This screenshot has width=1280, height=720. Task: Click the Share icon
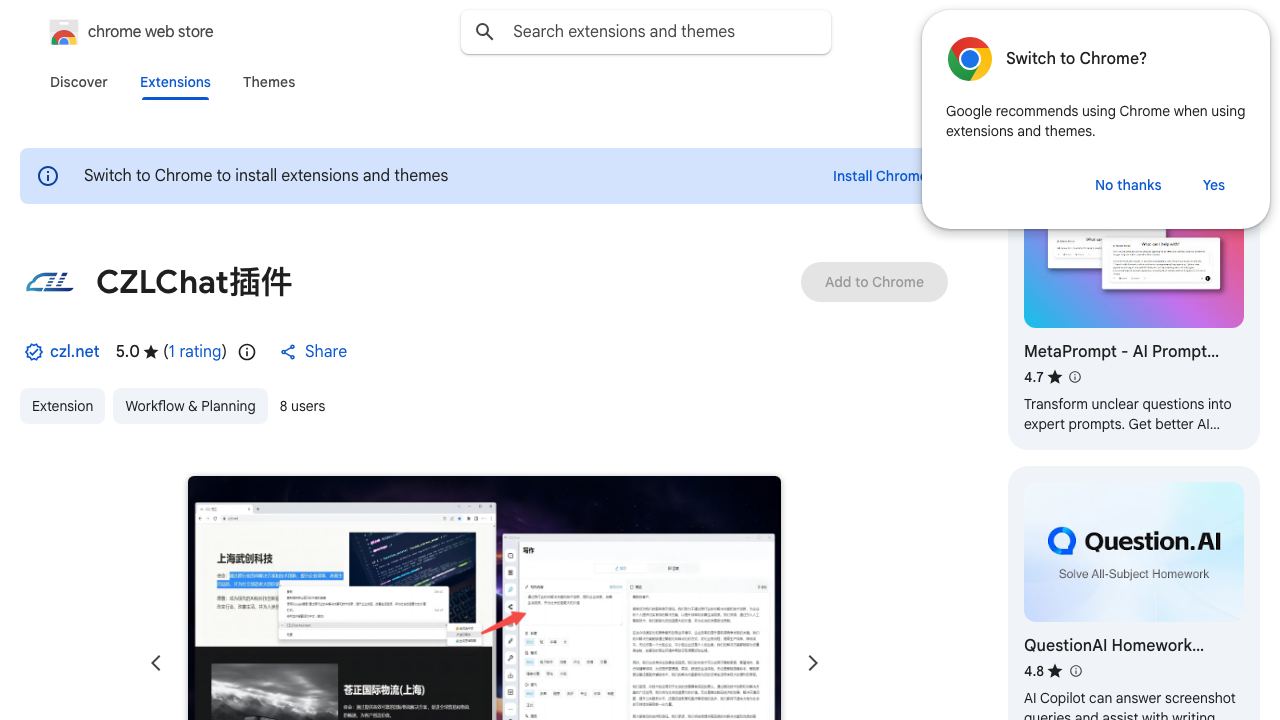pyautogui.click(x=288, y=352)
